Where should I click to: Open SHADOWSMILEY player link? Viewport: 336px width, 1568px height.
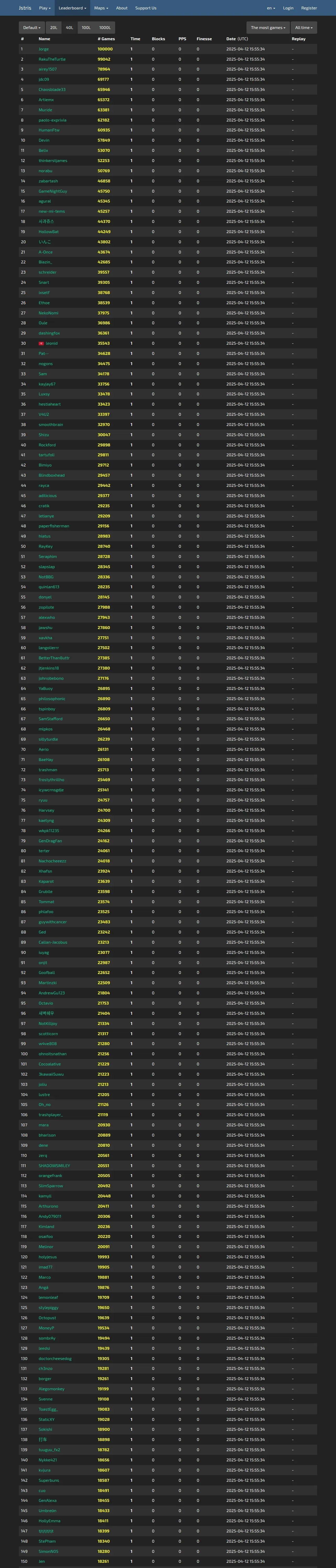click(54, 1166)
